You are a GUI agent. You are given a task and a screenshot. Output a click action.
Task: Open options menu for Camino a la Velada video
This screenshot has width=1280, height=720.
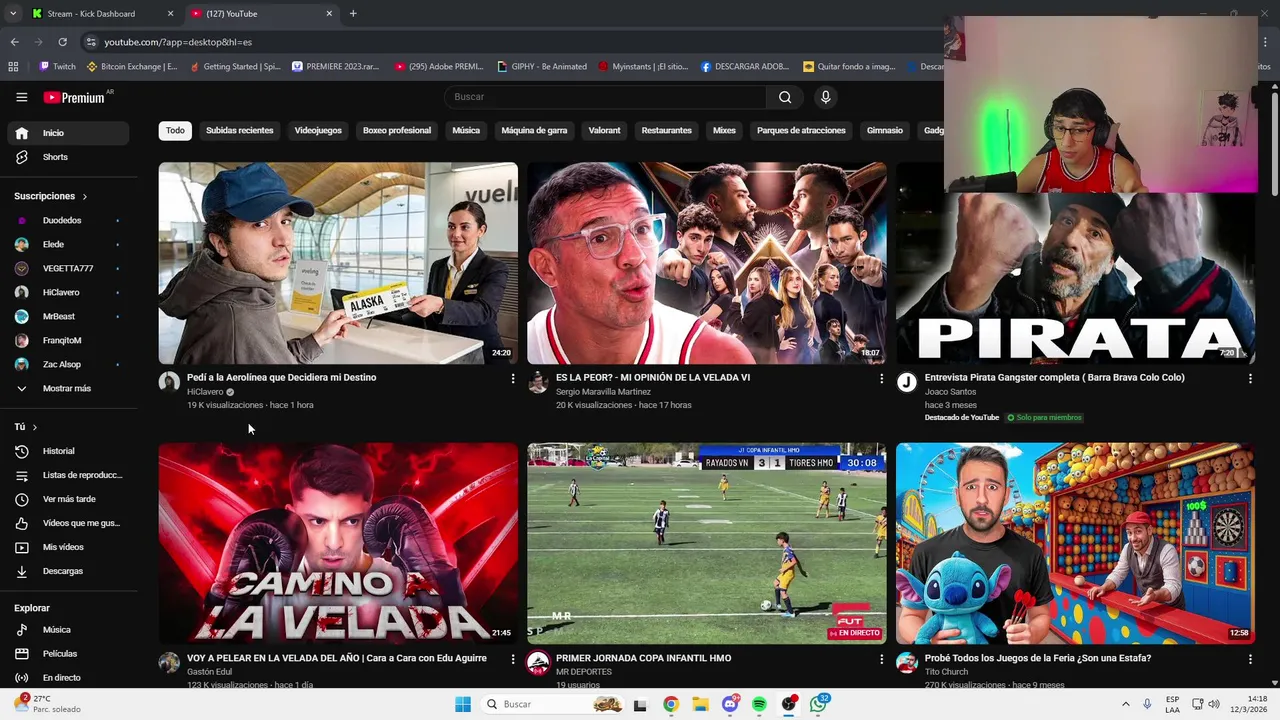[x=513, y=660]
